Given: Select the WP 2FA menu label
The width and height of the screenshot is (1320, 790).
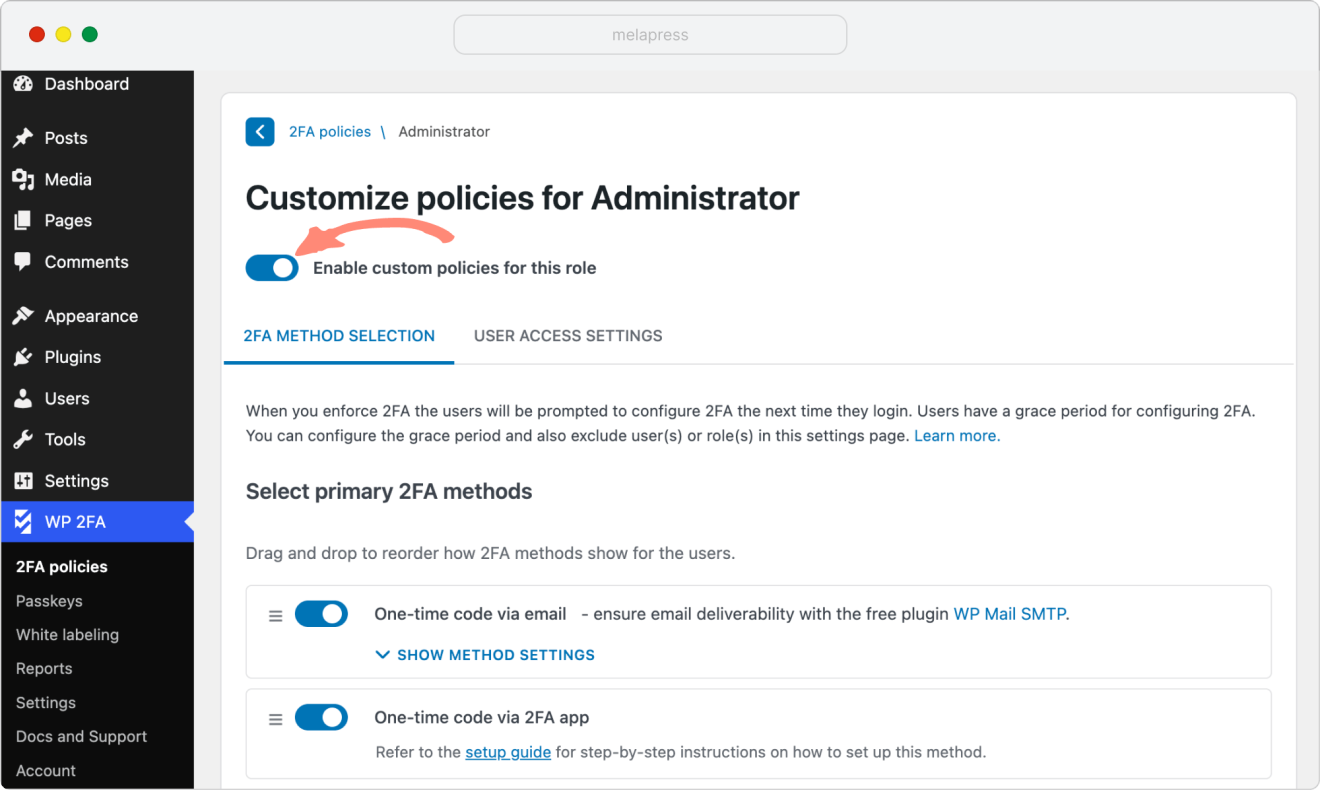Looking at the screenshot, I should click(x=75, y=522).
